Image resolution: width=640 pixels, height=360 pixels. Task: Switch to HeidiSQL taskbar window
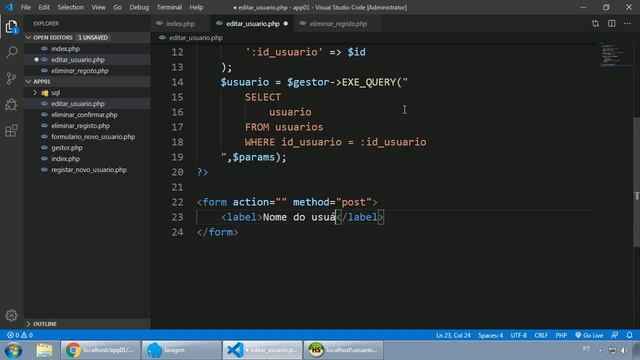click(x=343, y=350)
